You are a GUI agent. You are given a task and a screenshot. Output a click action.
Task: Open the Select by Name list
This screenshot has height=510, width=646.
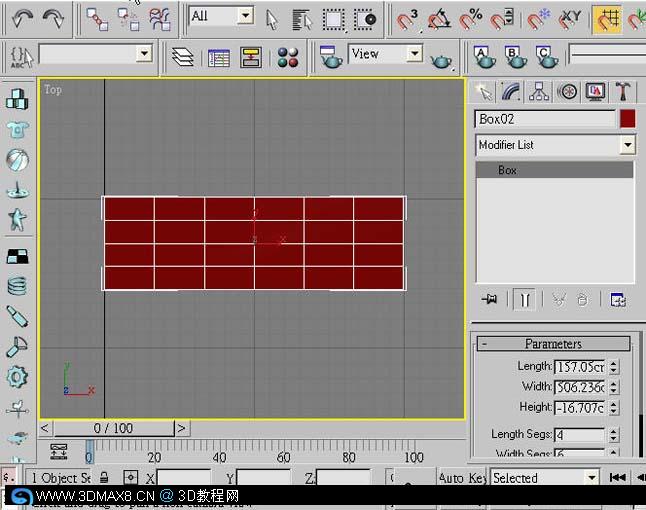[x=302, y=20]
